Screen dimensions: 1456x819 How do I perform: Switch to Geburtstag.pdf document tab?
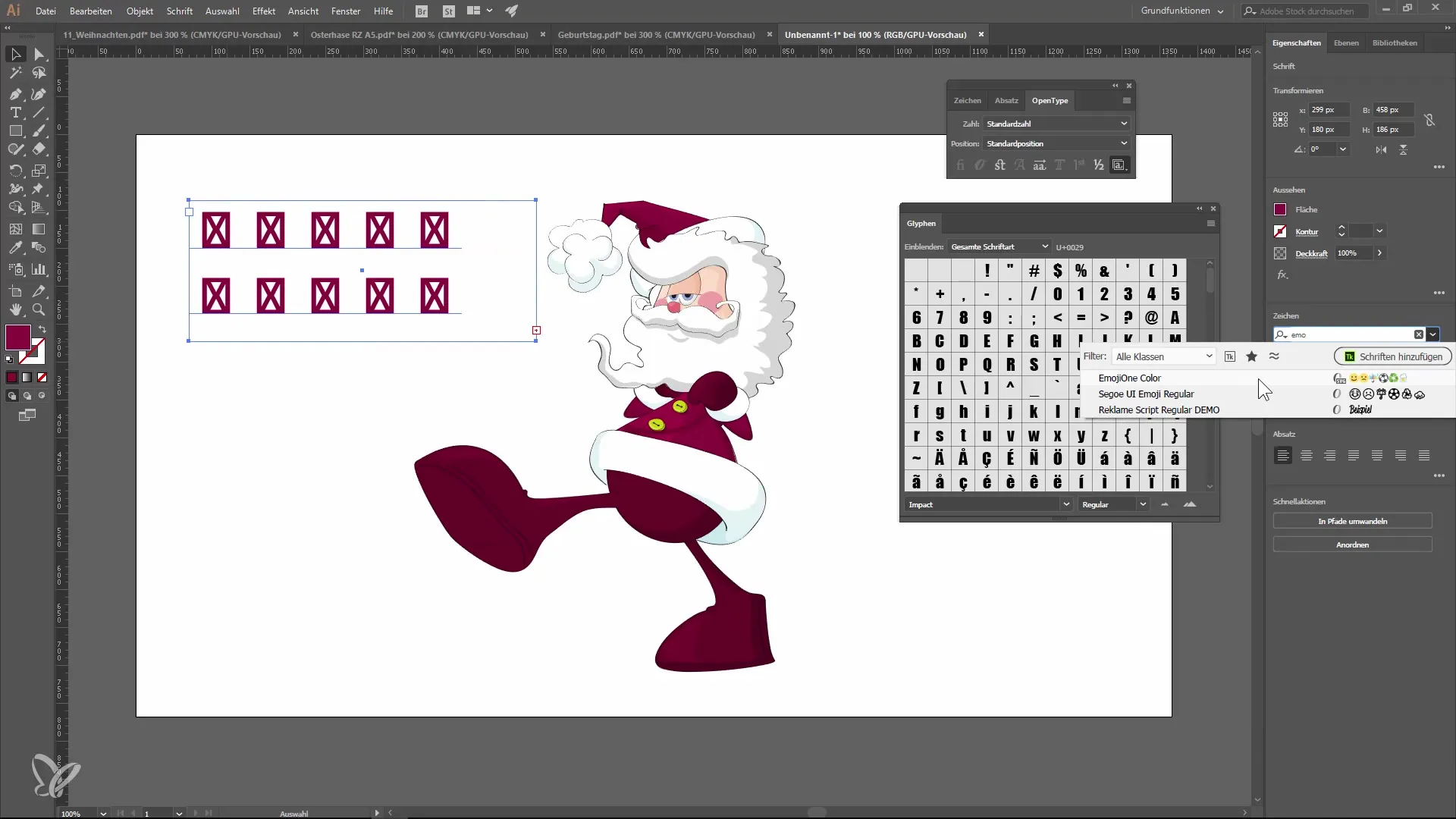point(656,35)
